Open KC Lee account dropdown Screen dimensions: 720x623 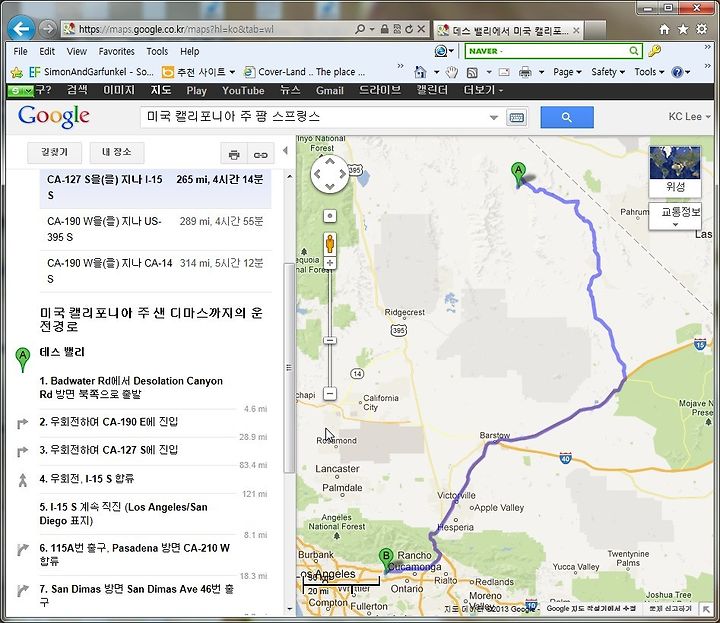[x=689, y=117]
